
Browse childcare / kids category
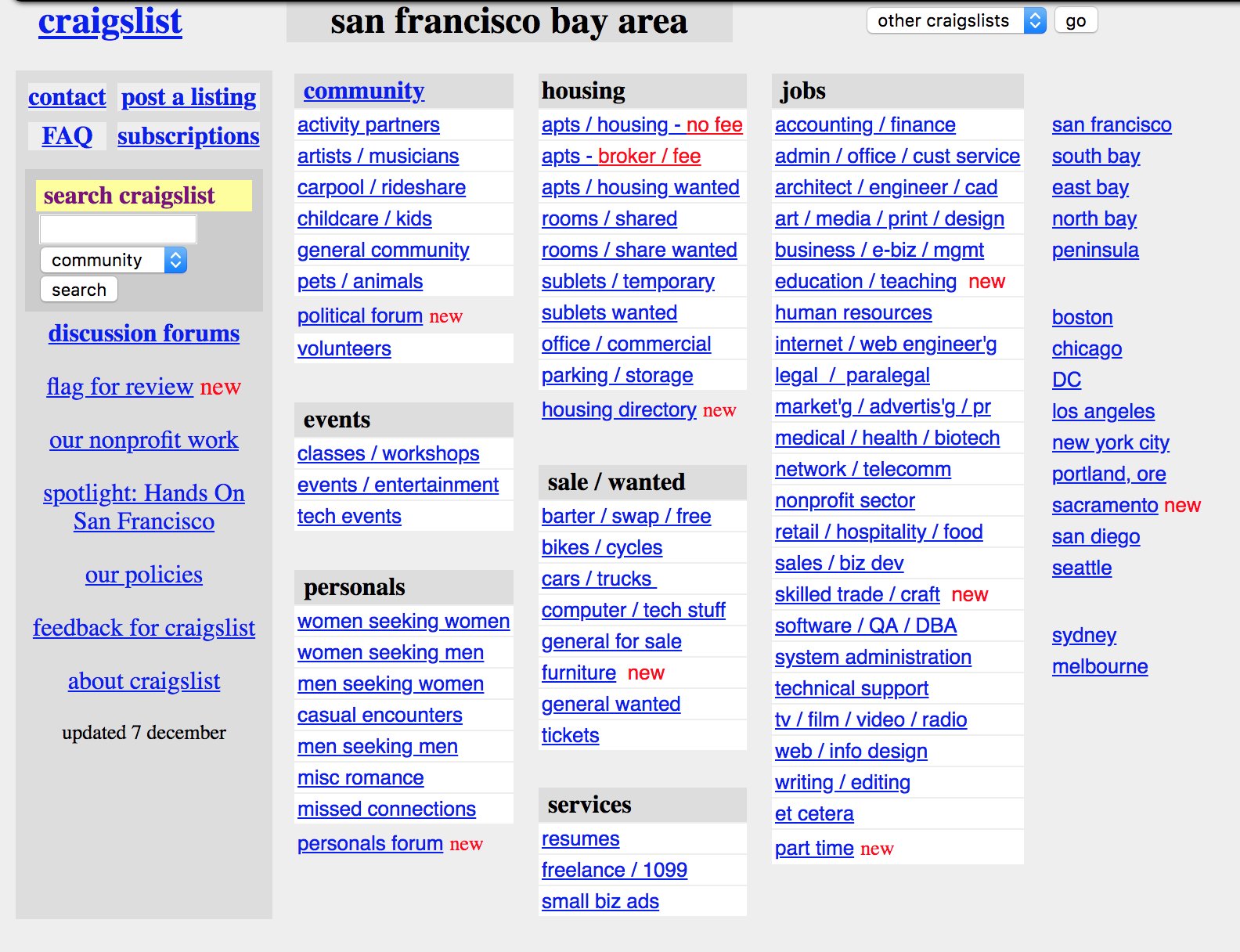pos(365,218)
